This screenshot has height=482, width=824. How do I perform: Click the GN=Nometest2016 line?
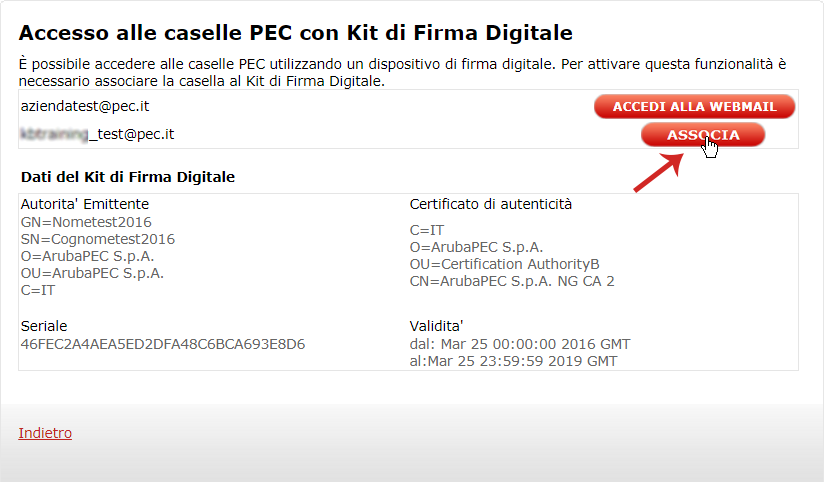tap(86, 222)
